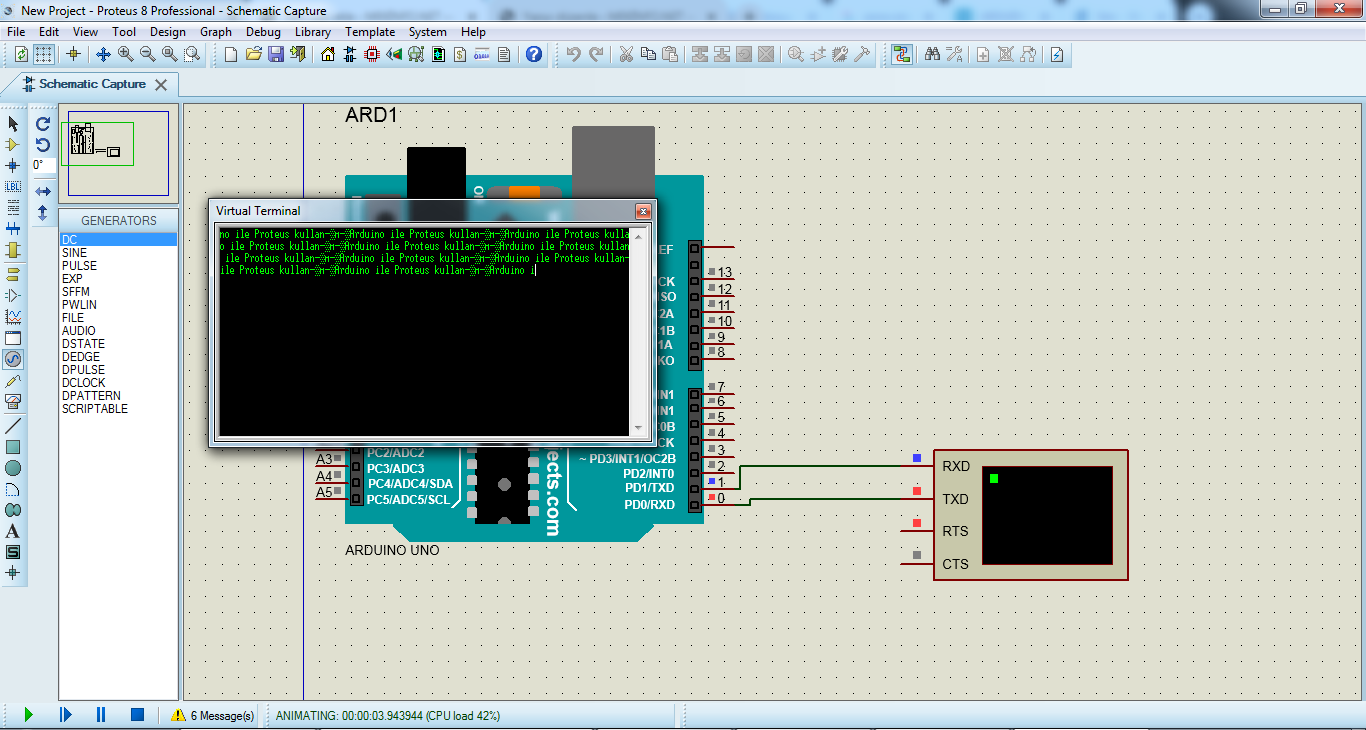Viewport: 1366px width, 730px height.
Task: Open the Library menu
Action: pyautogui.click(x=313, y=32)
